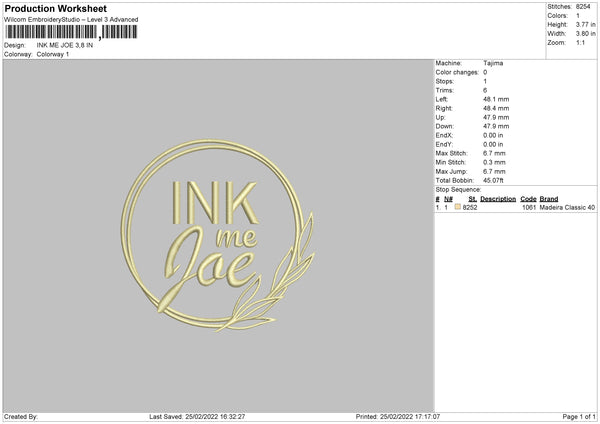Click the Code column header

[528, 199]
